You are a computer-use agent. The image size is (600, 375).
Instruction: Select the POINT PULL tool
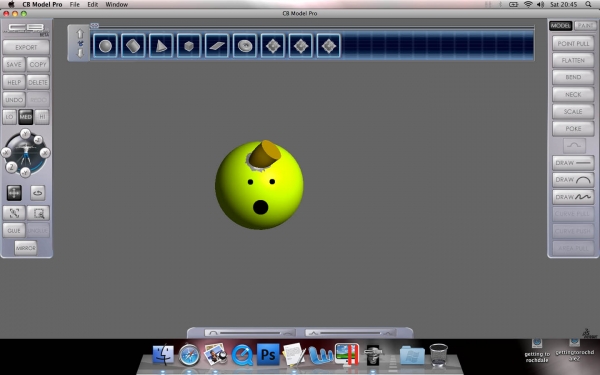click(x=573, y=43)
